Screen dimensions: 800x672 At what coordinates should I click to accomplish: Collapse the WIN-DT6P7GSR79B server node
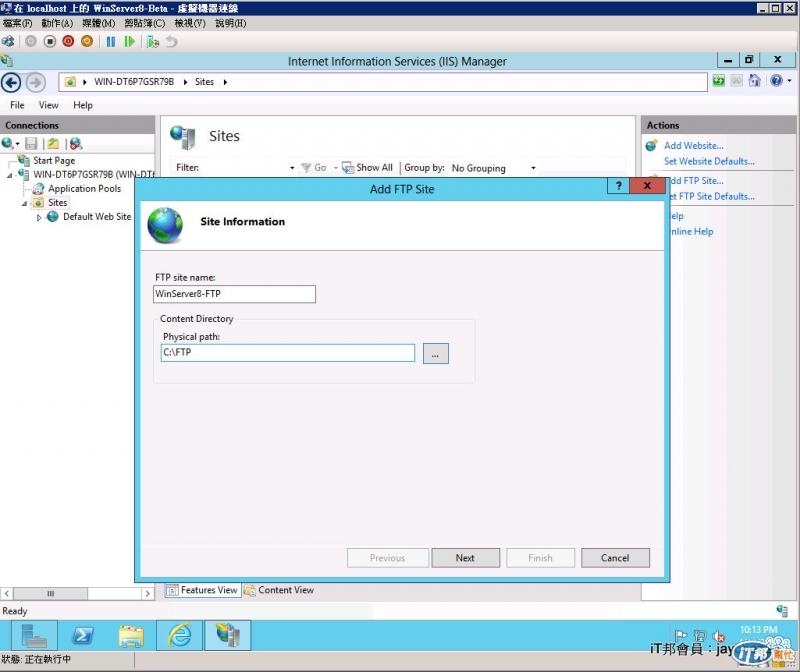10,175
